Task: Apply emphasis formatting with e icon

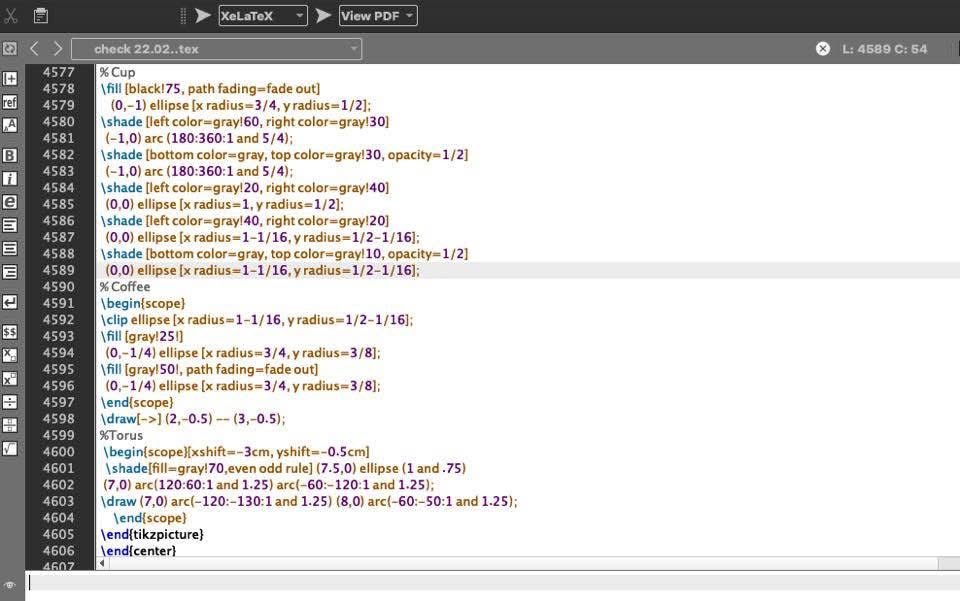Action: pos(10,202)
